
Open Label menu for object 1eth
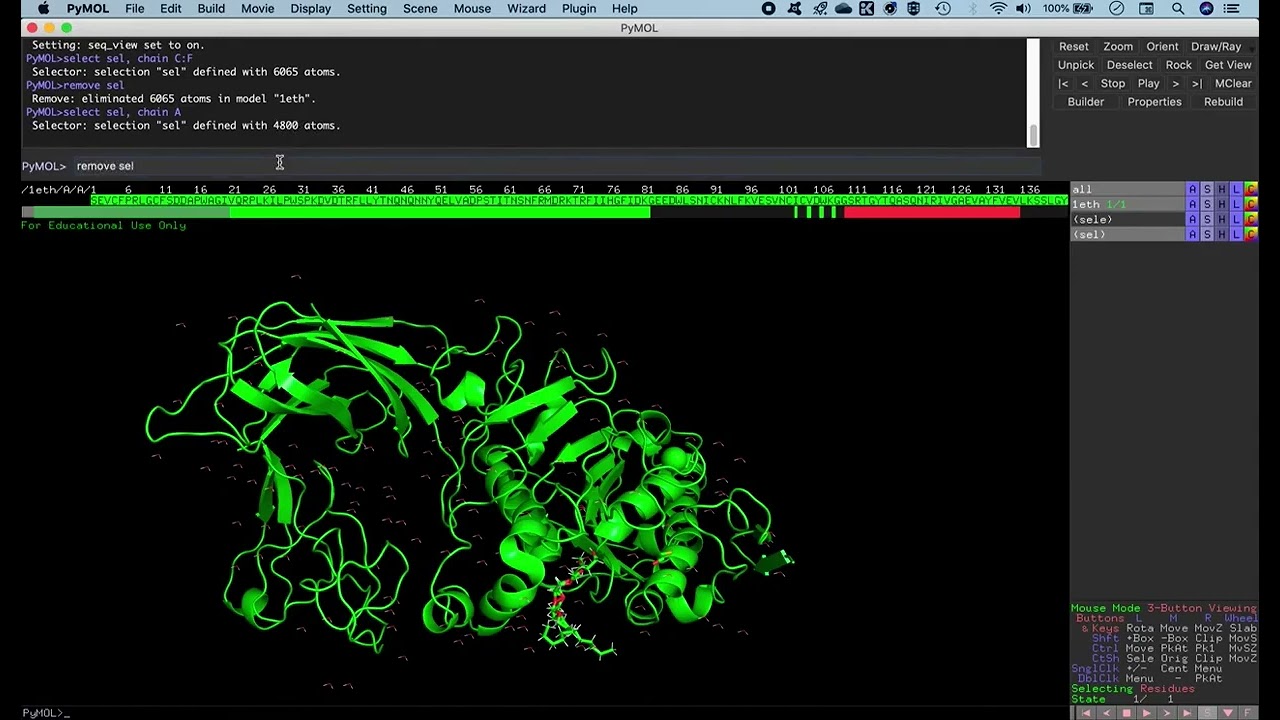(1236, 204)
